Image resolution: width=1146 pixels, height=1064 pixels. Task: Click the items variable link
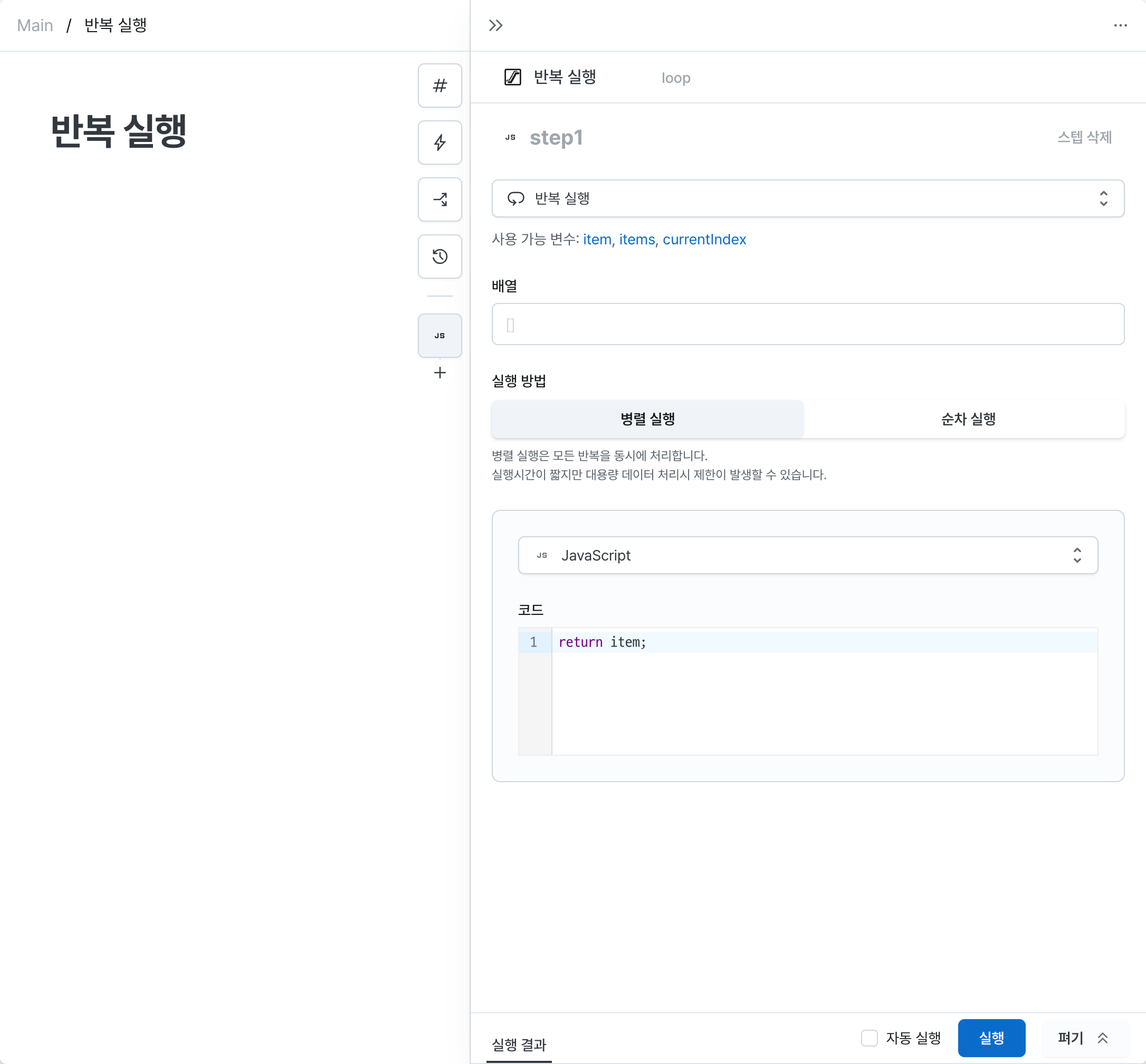point(637,240)
